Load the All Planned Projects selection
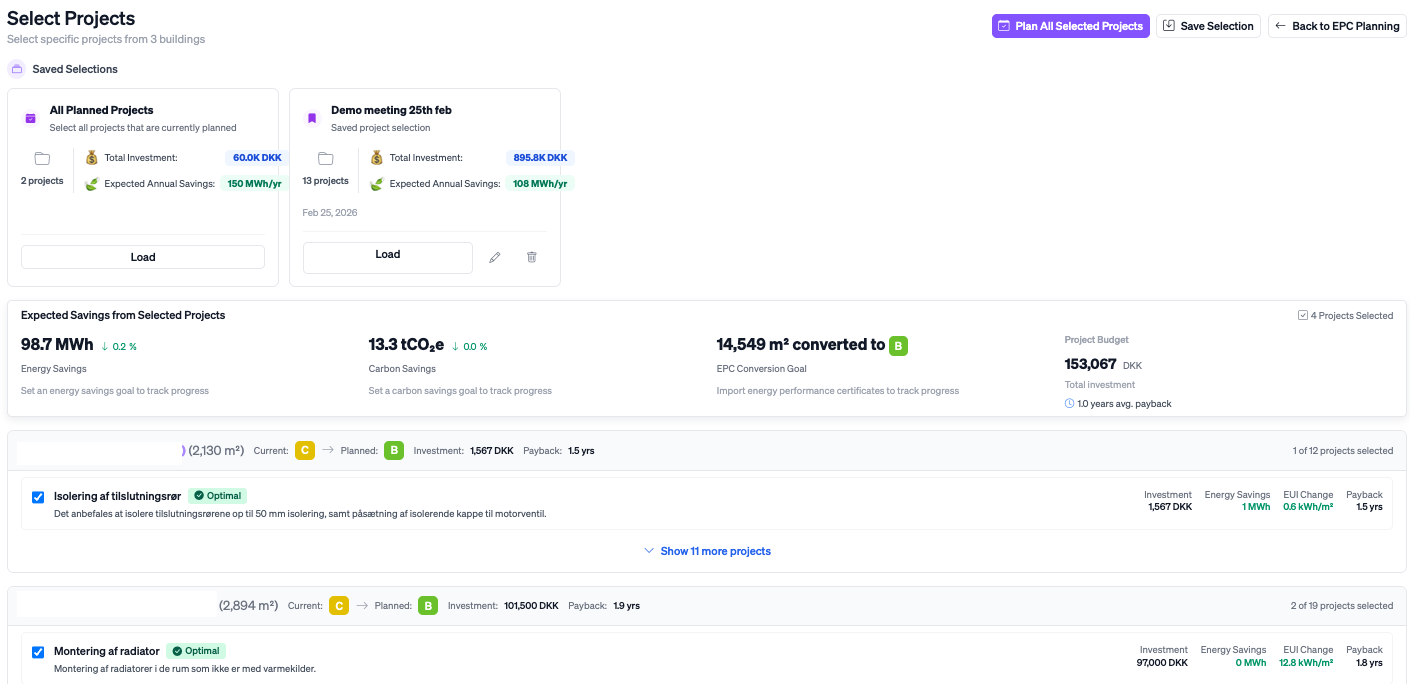 coord(143,257)
